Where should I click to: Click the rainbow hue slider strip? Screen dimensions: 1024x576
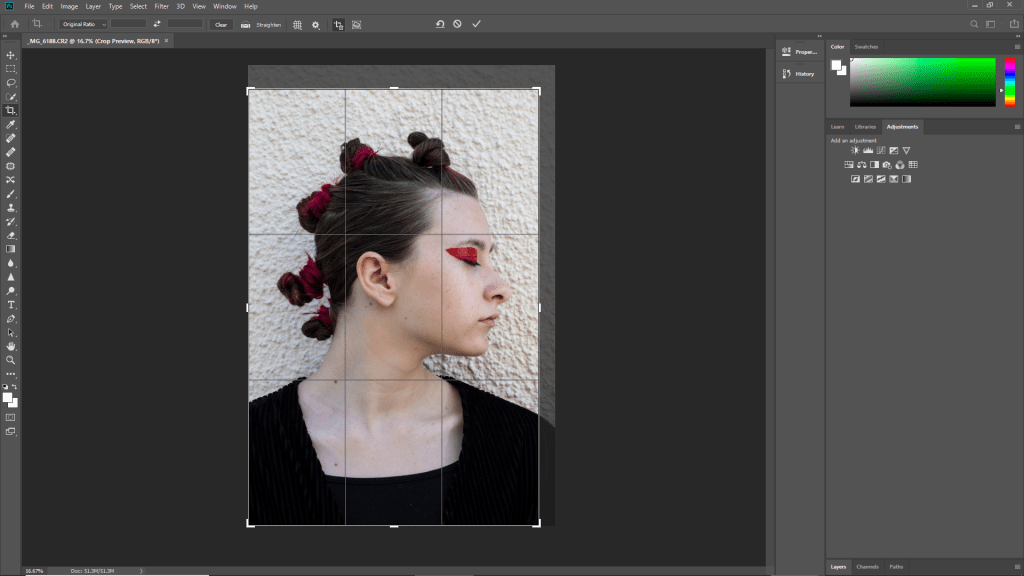[1009, 82]
